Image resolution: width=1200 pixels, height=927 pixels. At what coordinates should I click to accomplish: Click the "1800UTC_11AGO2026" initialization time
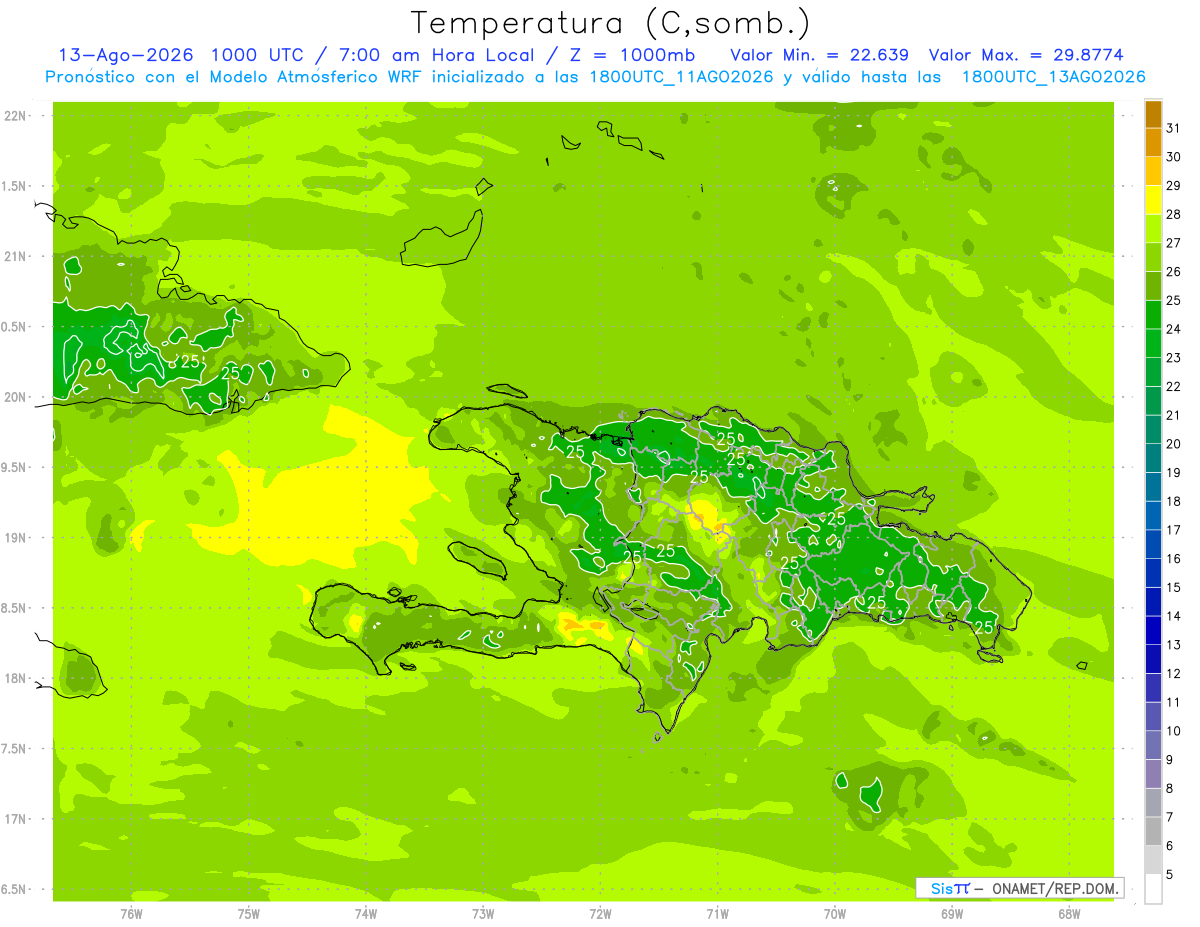(681, 77)
